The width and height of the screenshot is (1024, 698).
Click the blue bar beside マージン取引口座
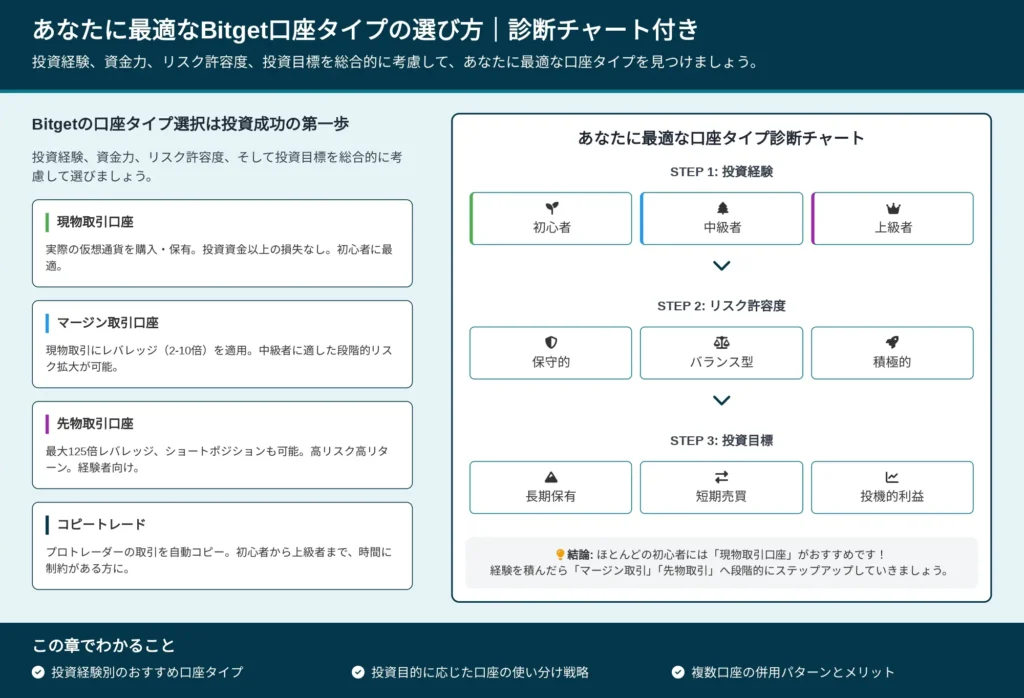point(47,323)
